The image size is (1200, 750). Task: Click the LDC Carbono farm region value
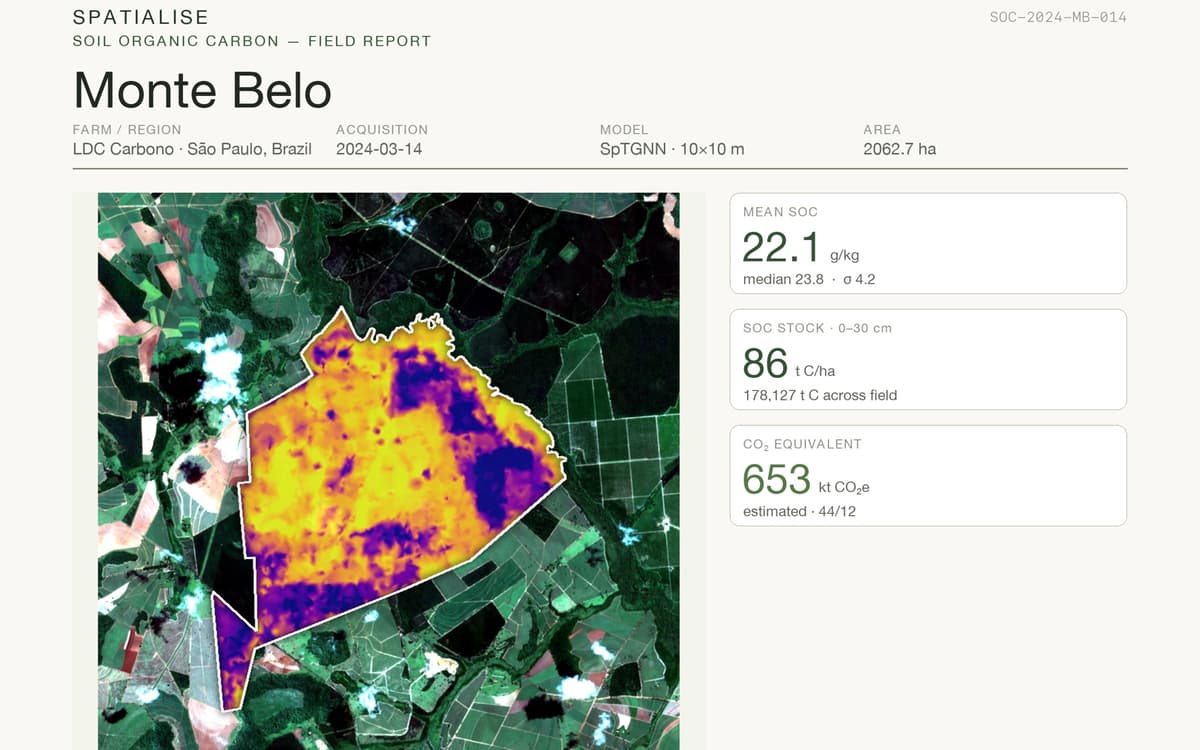[x=192, y=149]
